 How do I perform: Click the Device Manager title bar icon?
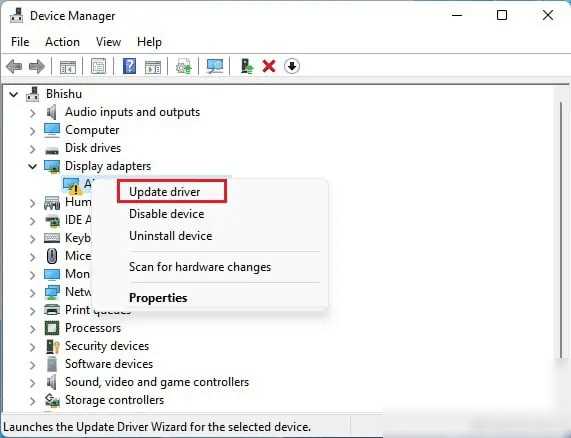coord(16,15)
